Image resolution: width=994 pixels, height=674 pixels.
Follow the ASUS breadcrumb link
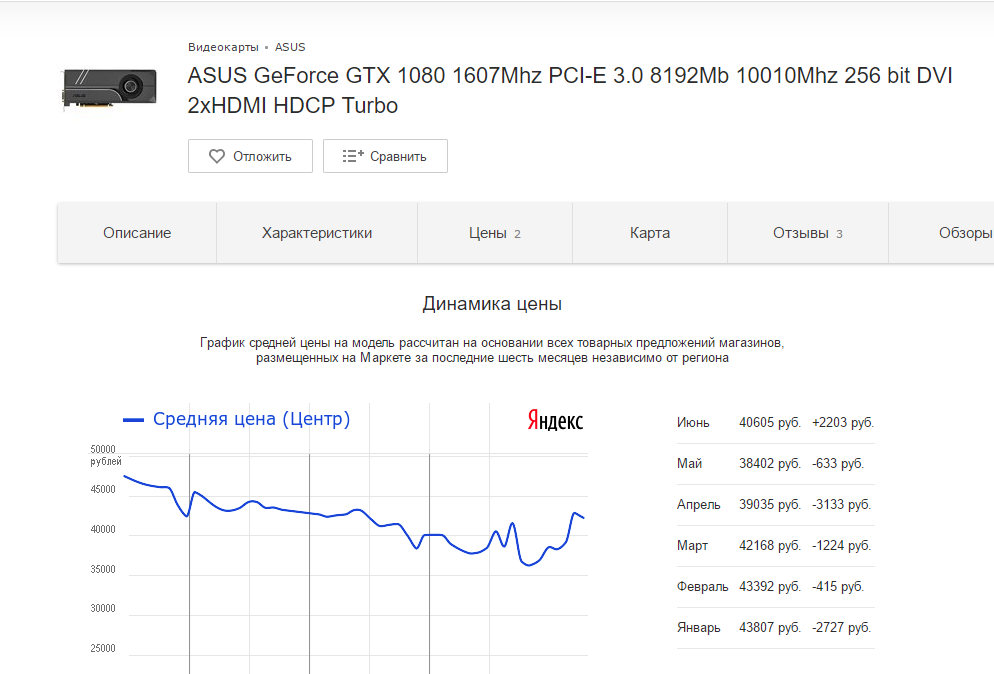[x=290, y=47]
